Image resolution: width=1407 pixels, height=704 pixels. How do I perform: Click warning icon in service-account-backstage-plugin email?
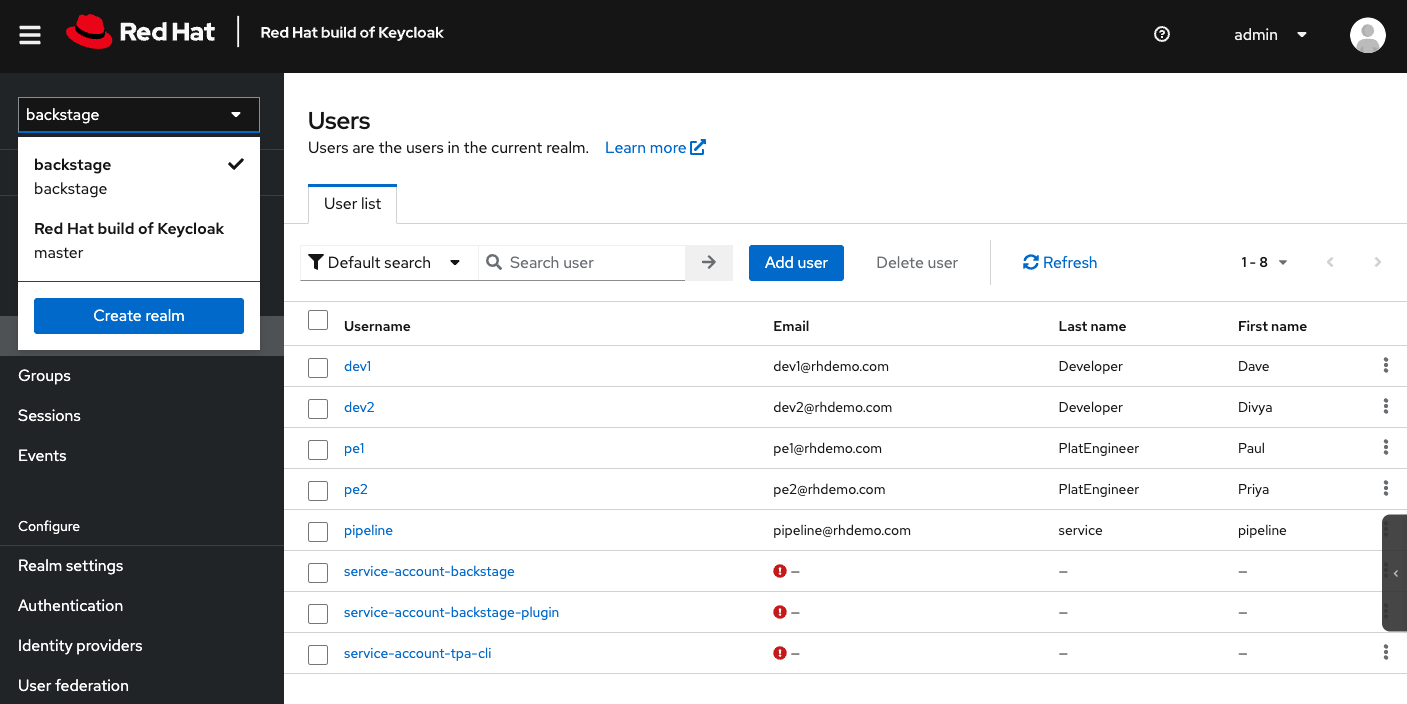pyautogui.click(x=780, y=612)
